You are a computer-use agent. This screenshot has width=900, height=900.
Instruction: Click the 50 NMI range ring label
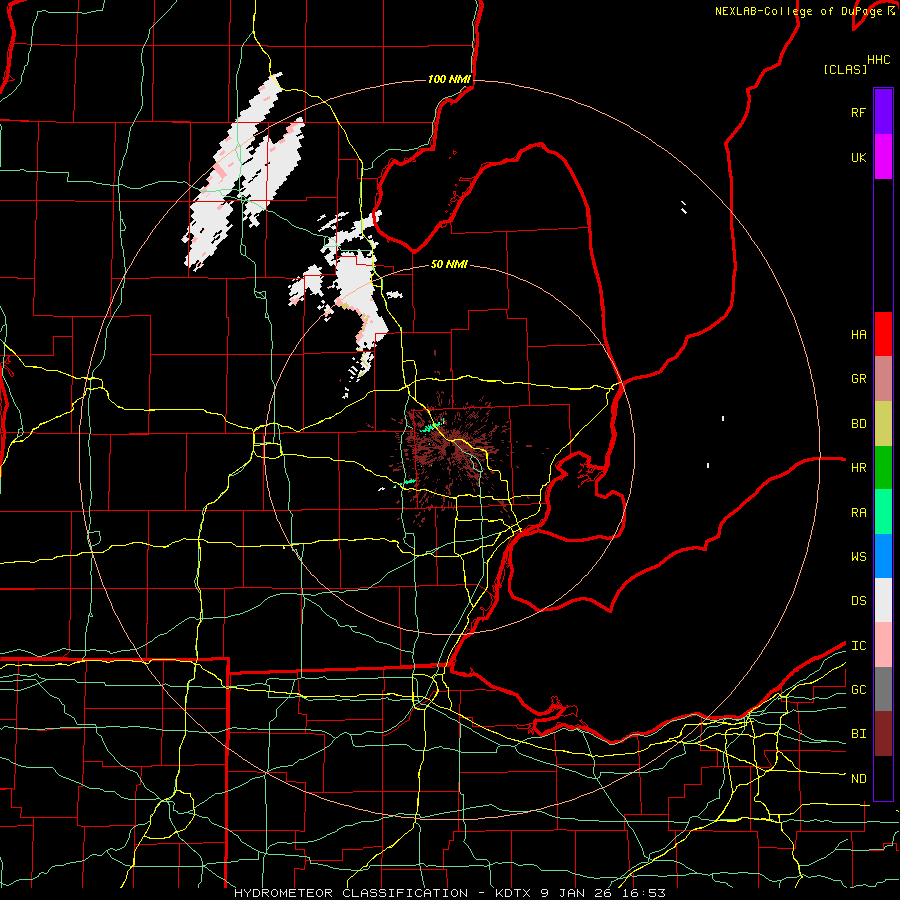pyautogui.click(x=449, y=264)
